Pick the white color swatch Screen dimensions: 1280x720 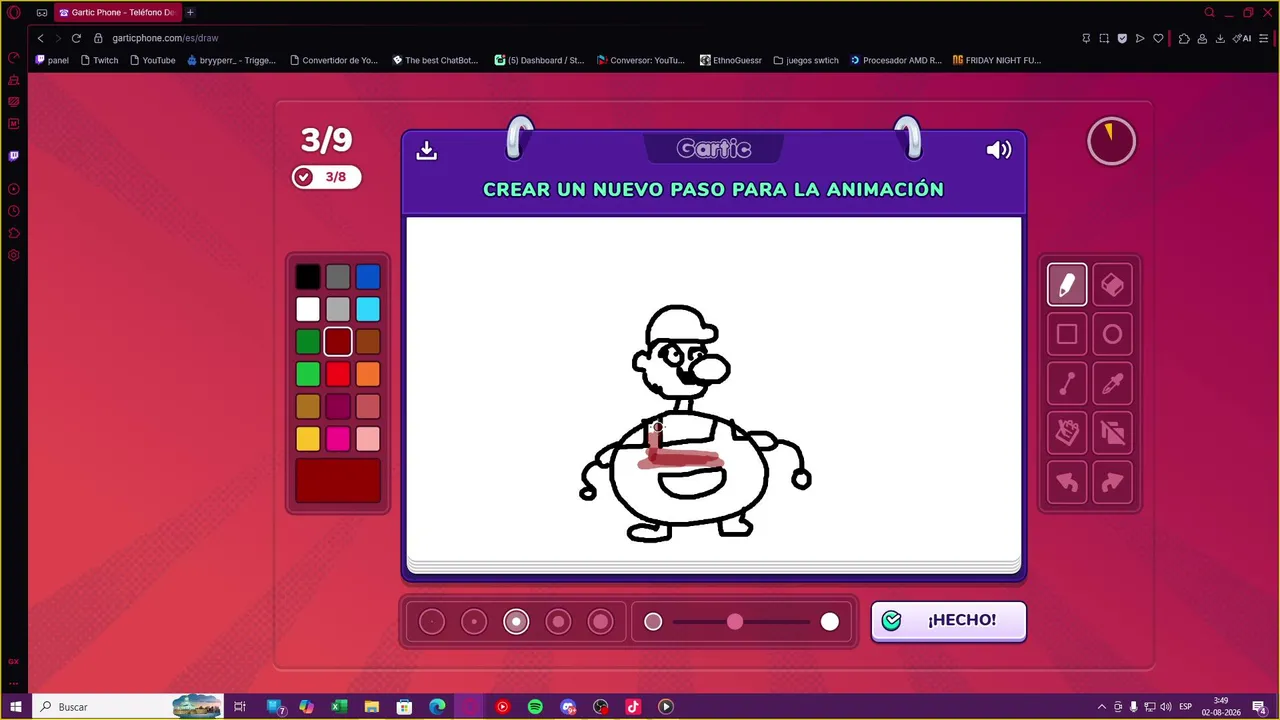coord(308,309)
